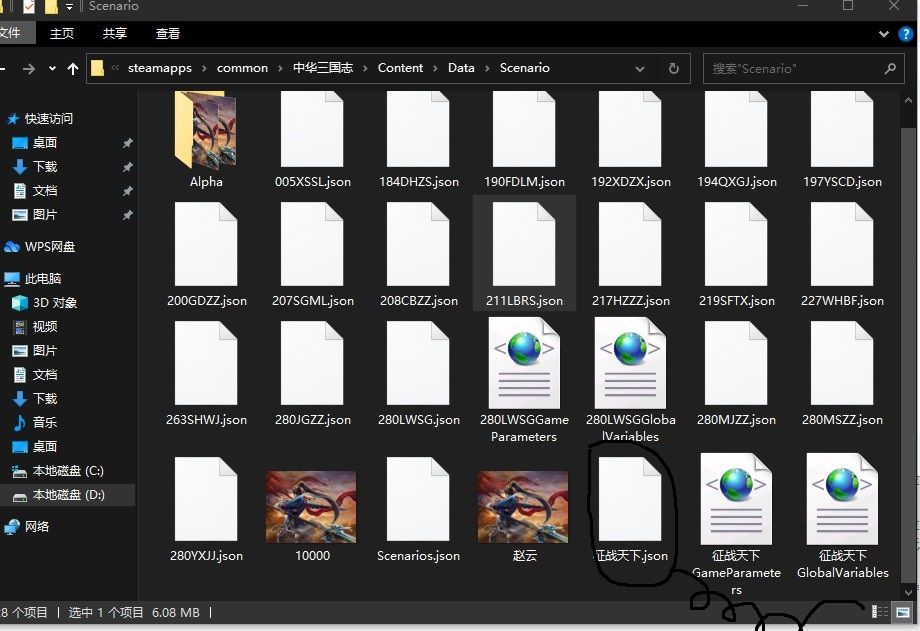The image size is (920, 631).
Task: Select the 赵云 image thumbnail
Action: pyautogui.click(x=523, y=507)
